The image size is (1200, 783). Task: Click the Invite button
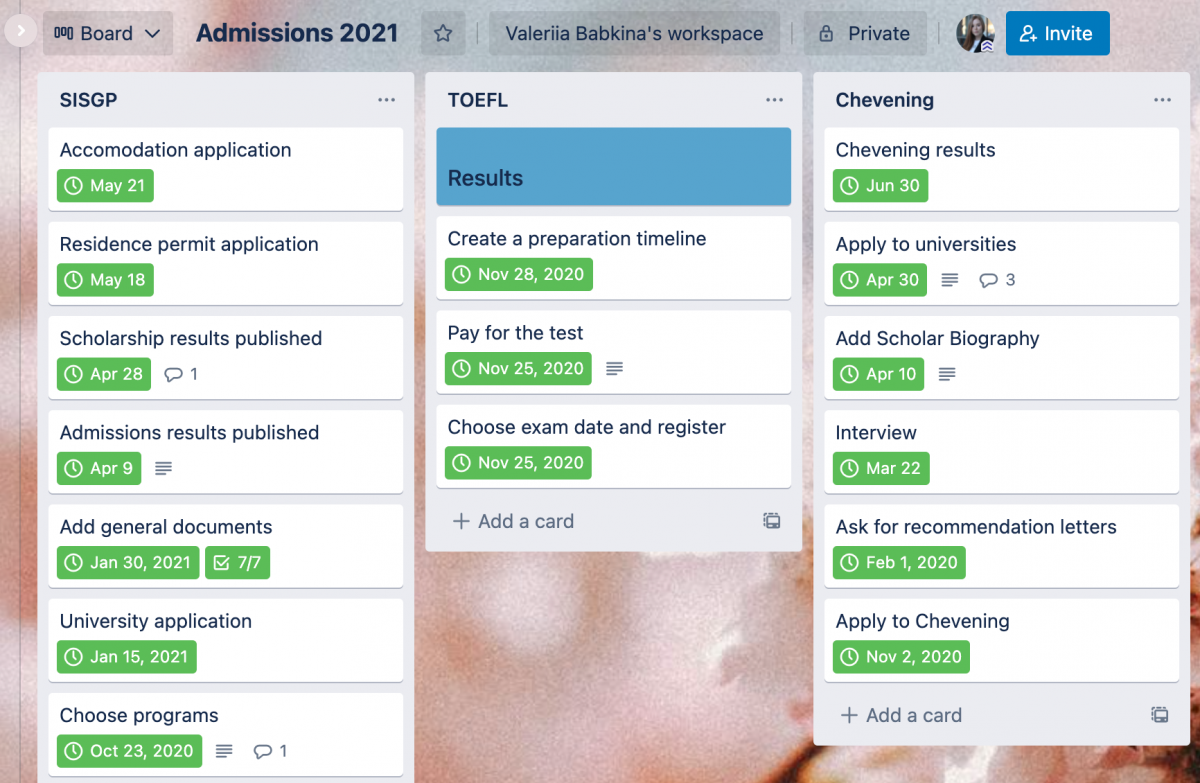coord(1057,33)
